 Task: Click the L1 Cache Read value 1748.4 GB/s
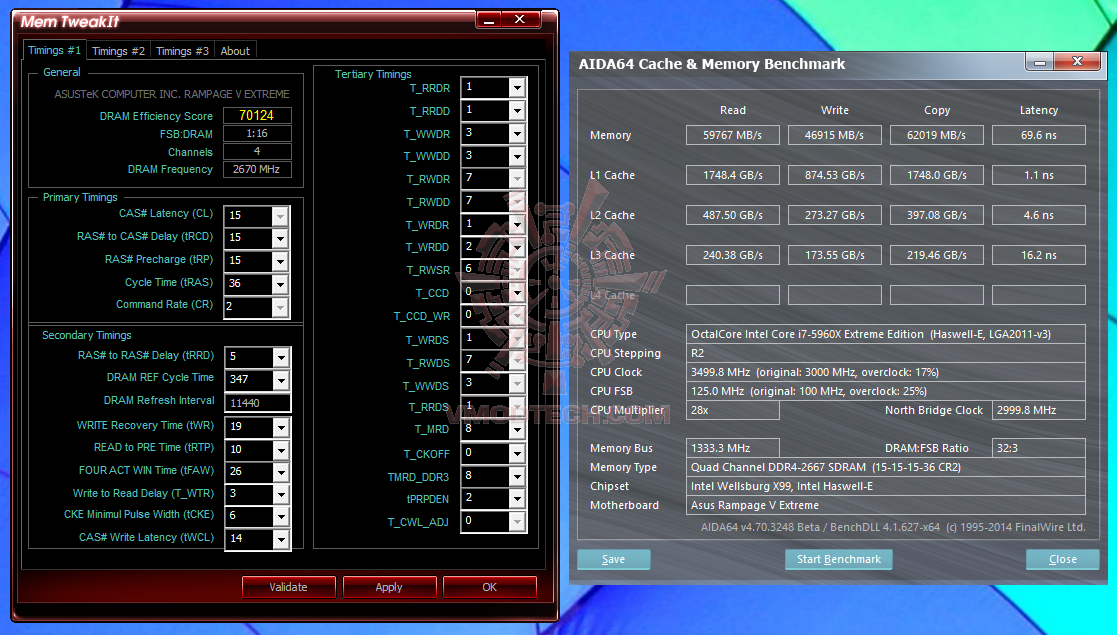(x=732, y=175)
